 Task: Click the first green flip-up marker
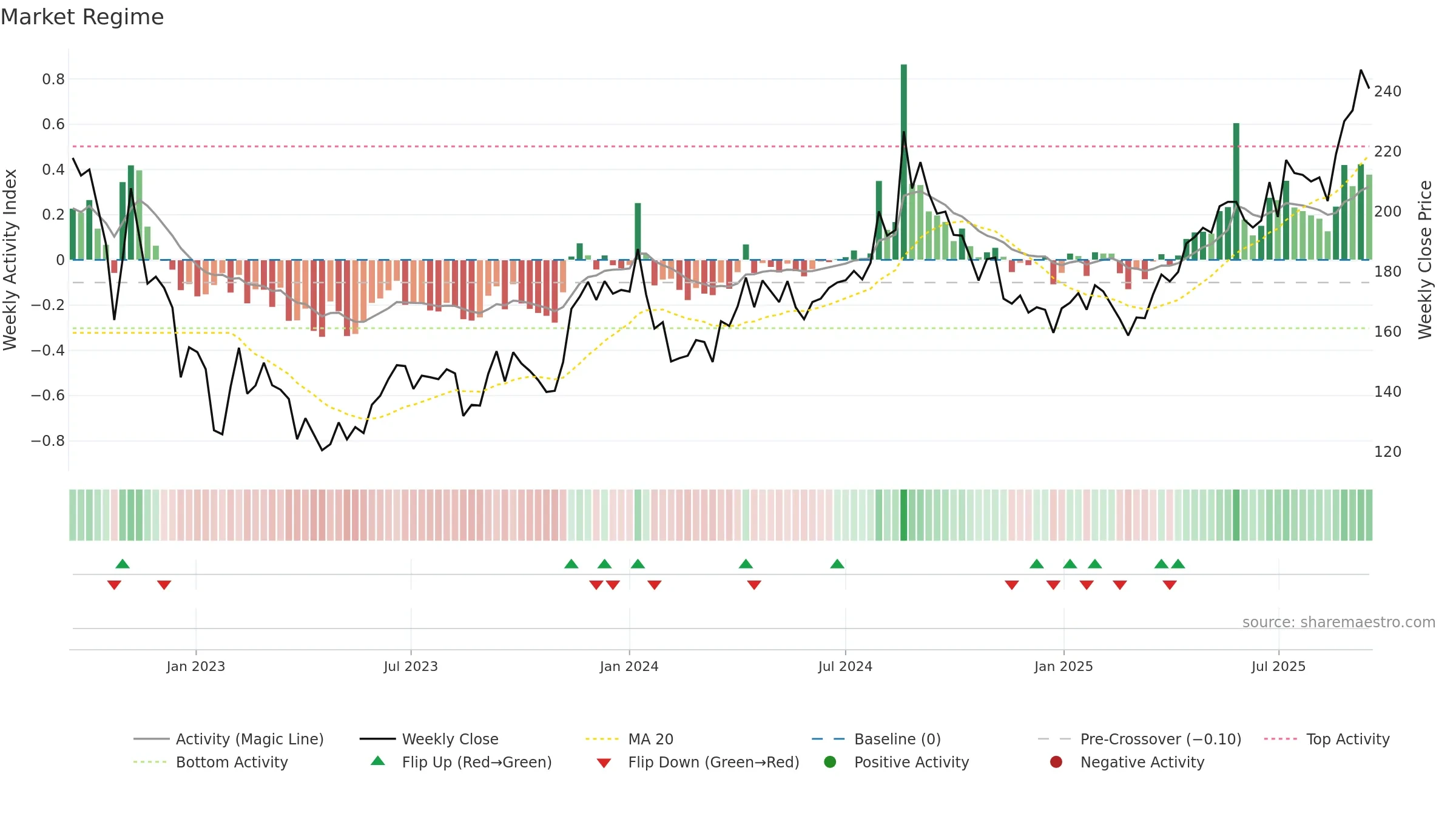point(123,564)
